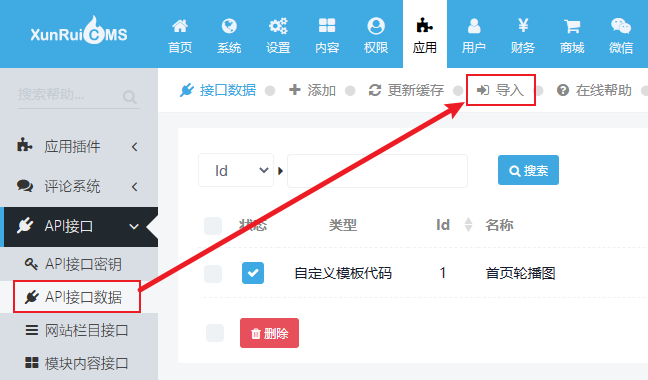The width and height of the screenshot is (648, 380).
Task: Click the XunRuiCMS logo
Action: (79, 31)
